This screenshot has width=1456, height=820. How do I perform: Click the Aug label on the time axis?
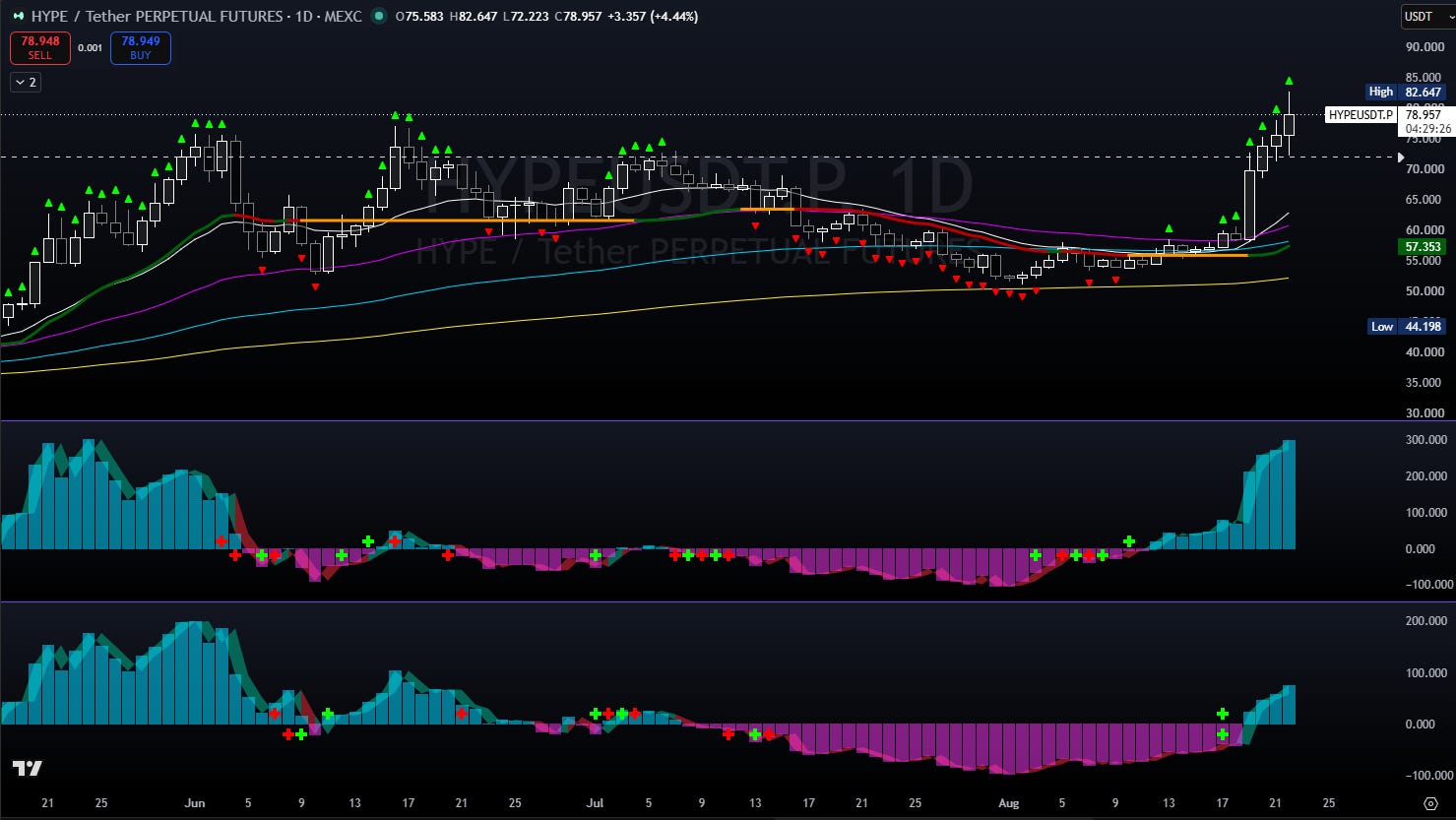point(1008,803)
